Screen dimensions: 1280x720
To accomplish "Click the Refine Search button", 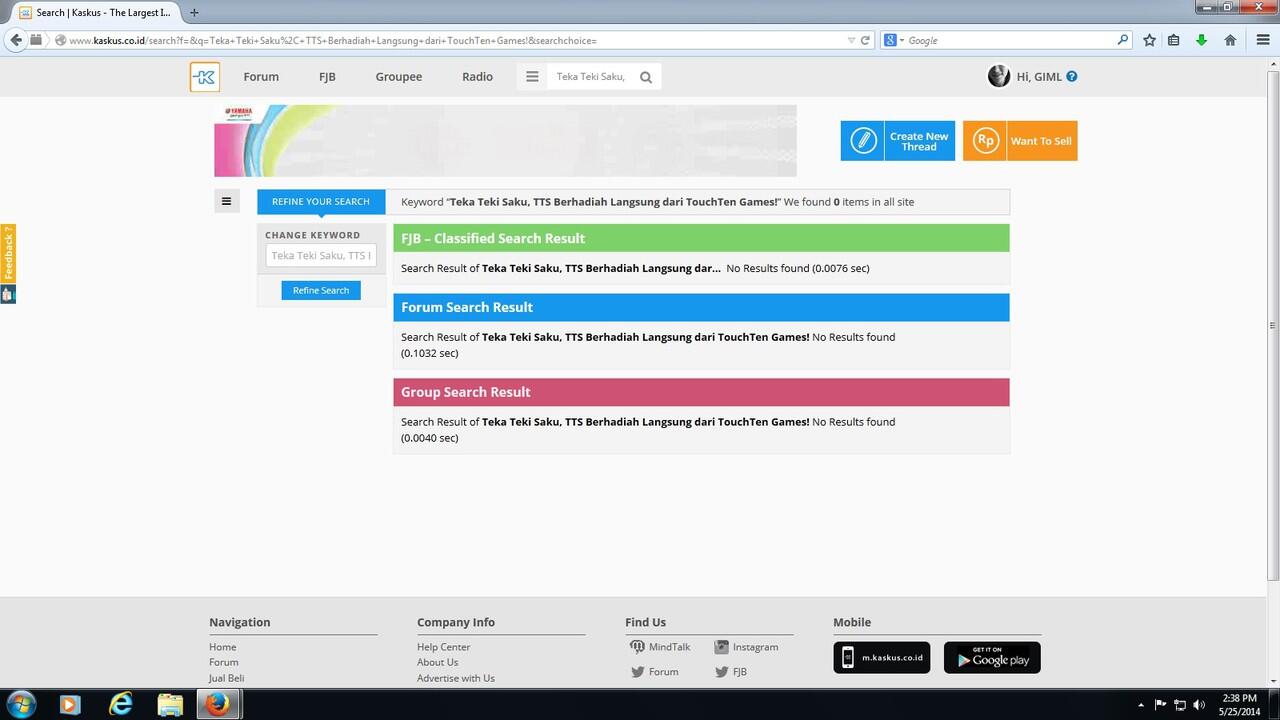I will click(321, 290).
